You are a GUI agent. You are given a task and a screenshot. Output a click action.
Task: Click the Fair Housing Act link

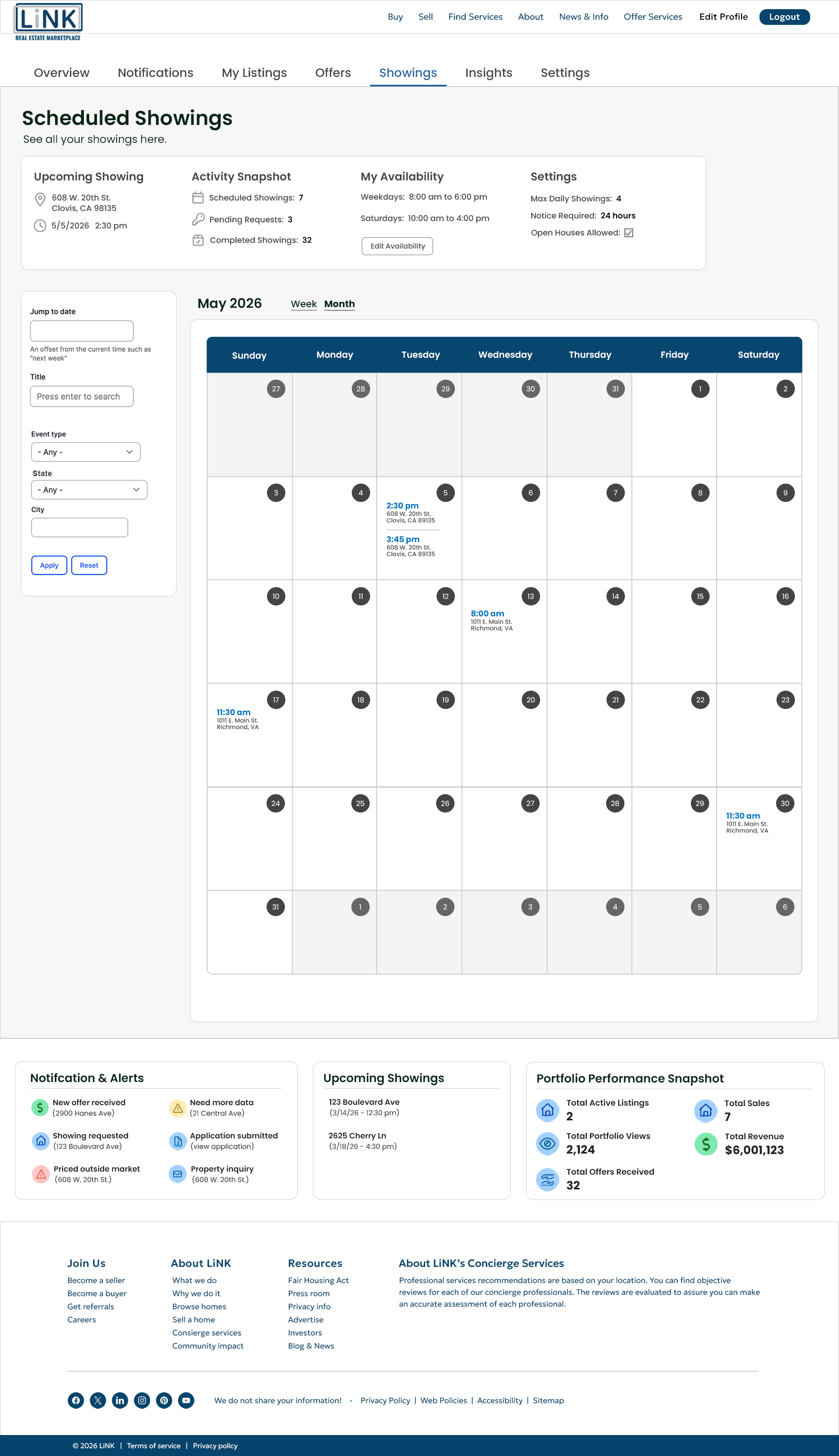point(318,1280)
